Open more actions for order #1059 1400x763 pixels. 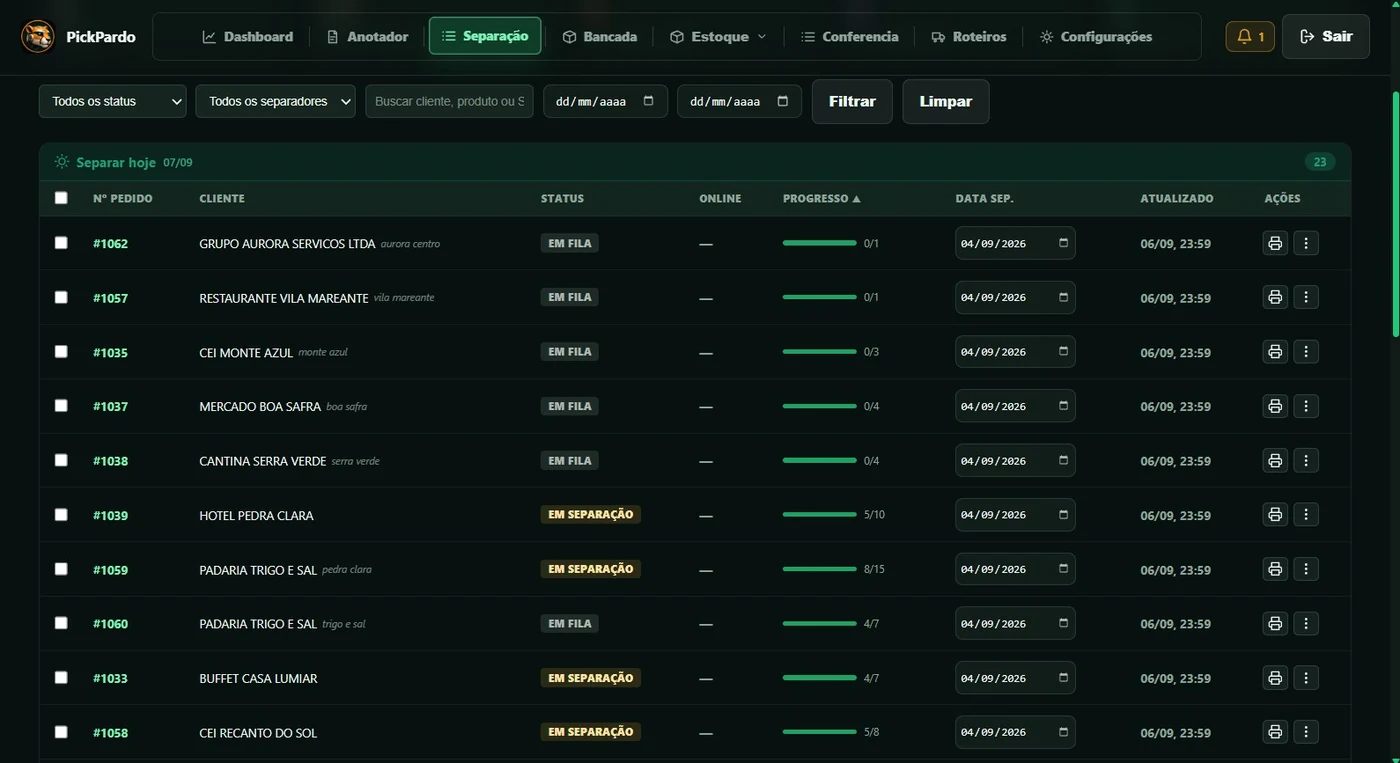pos(1306,569)
